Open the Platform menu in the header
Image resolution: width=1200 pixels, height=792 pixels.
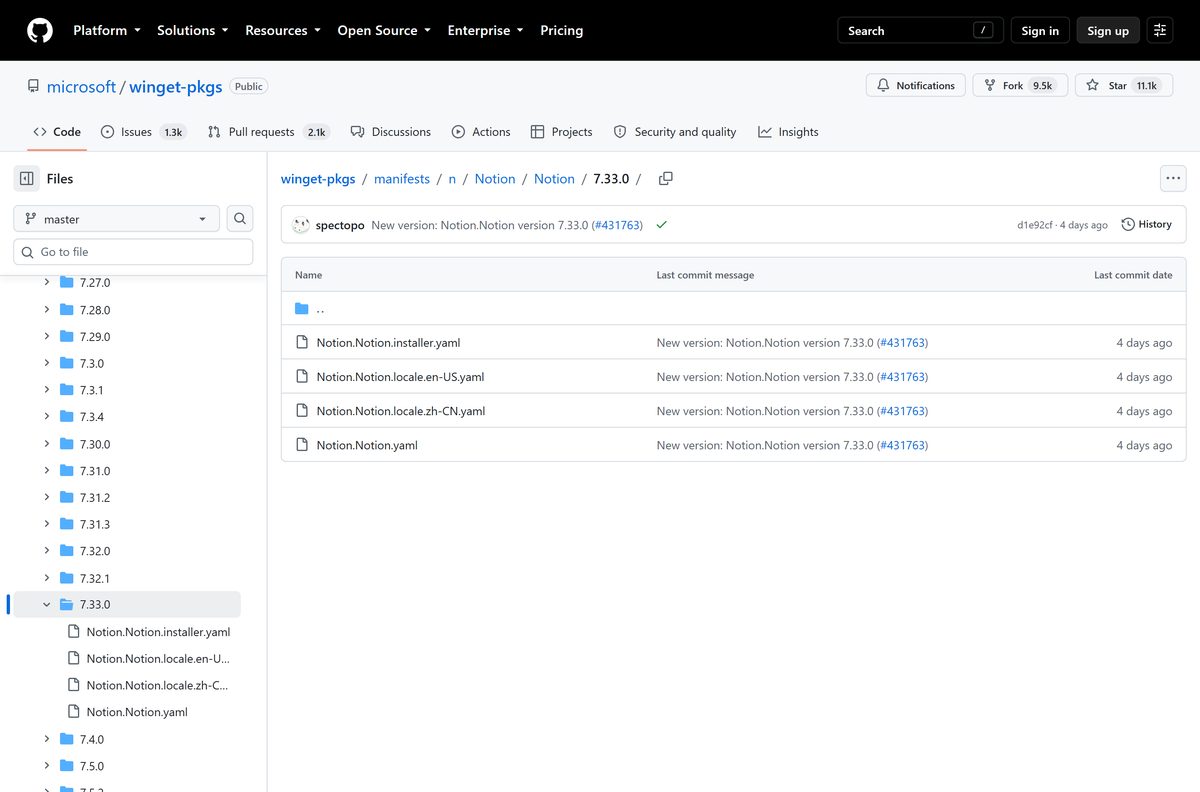[107, 31]
